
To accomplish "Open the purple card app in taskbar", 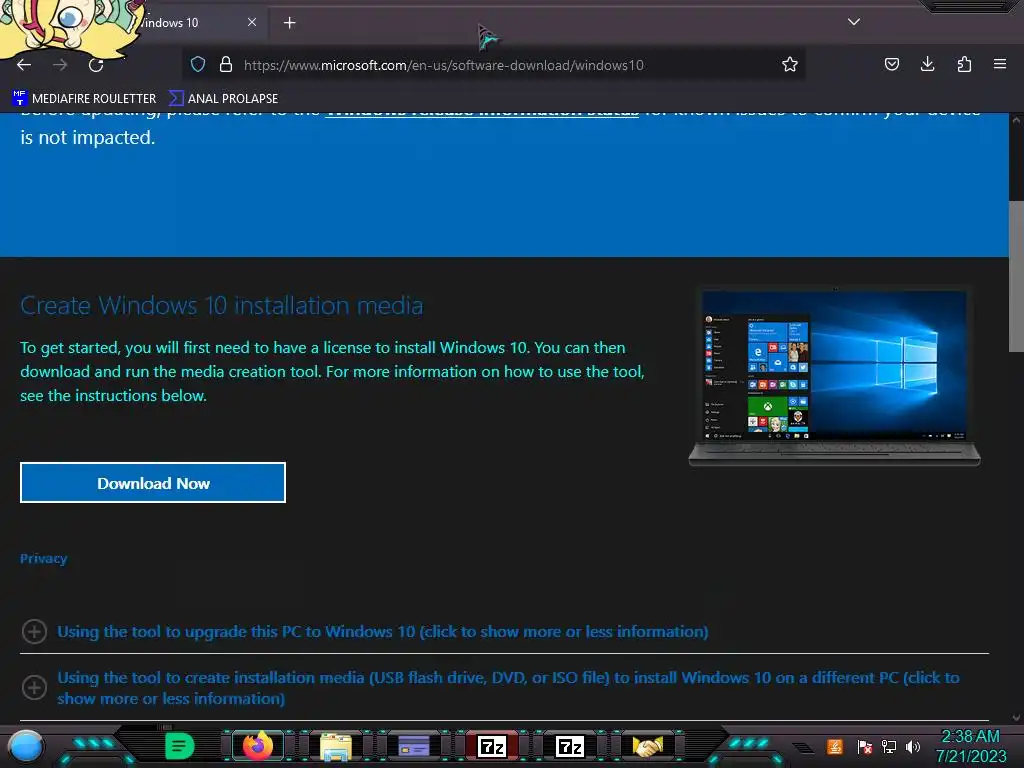I will tap(414, 746).
